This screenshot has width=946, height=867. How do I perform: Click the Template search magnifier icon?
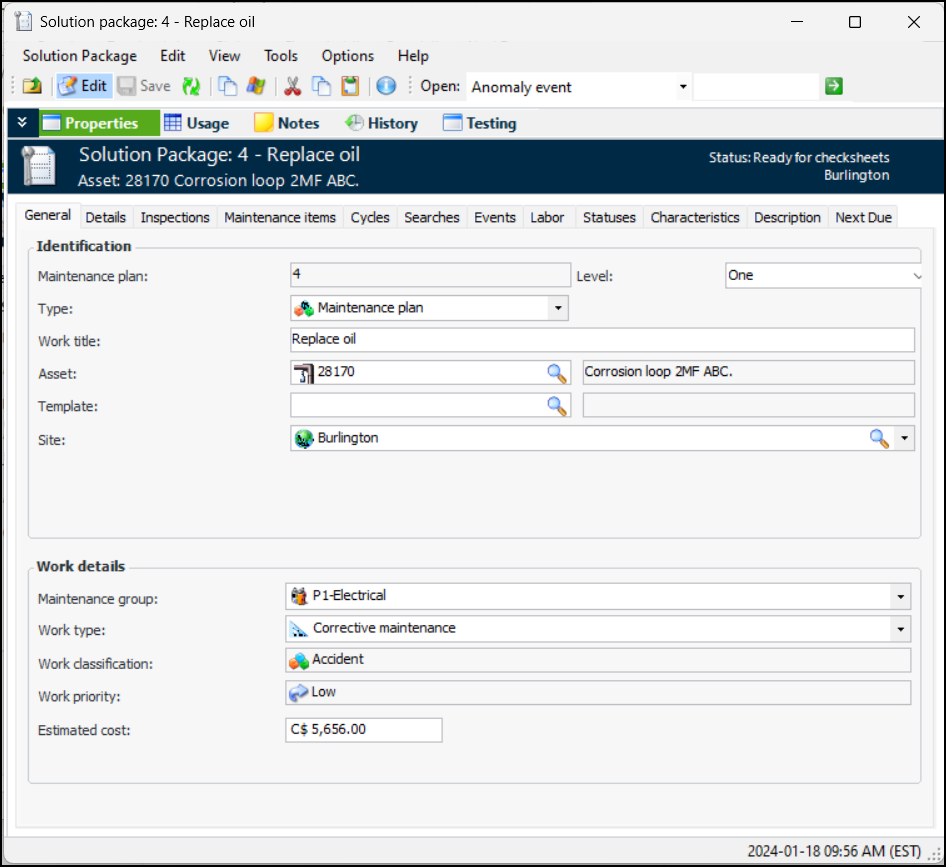click(x=556, y=405)
